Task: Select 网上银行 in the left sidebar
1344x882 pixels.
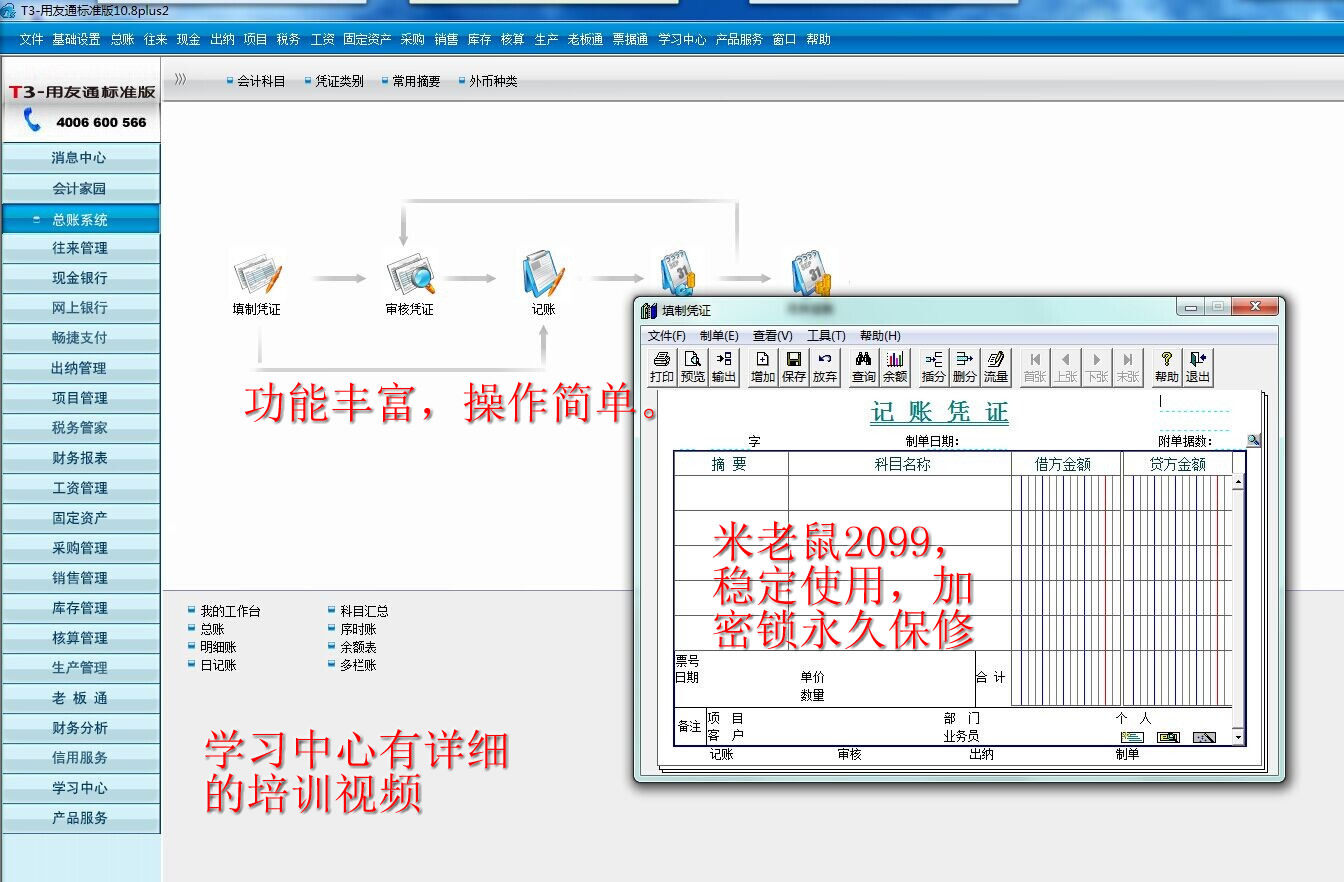Action: coord(80,308)
